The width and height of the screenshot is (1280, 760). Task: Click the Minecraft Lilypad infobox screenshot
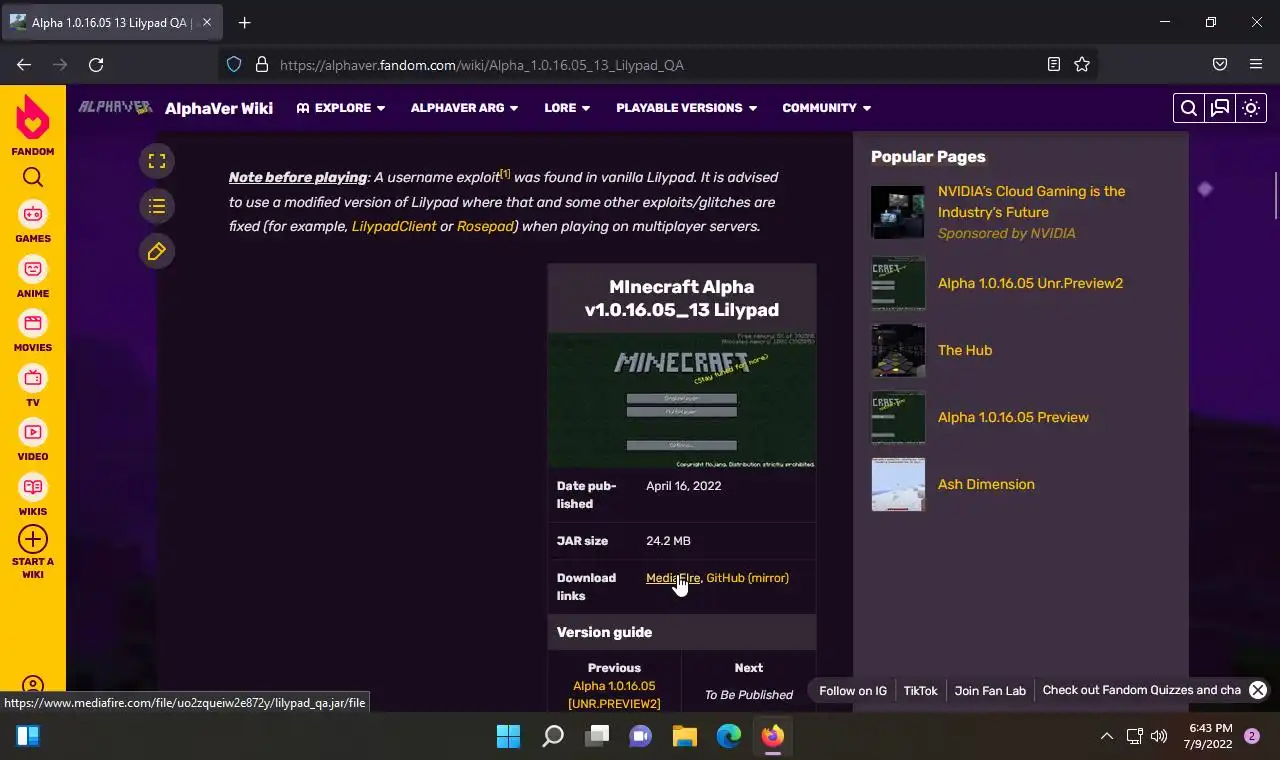[682, 401]
